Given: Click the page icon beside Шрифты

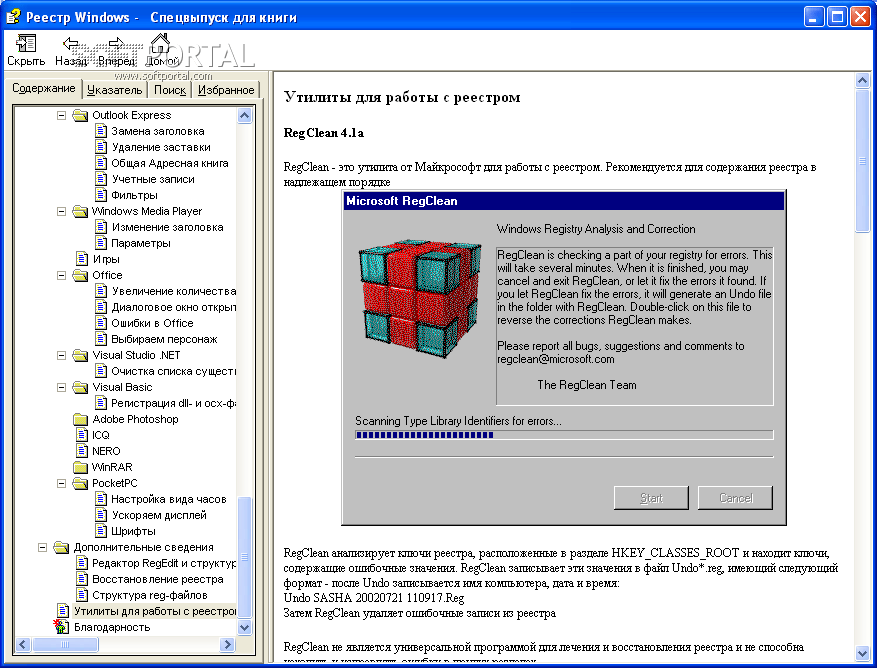Looking at the screenshot, I should pyautogui.click(x=101, y=531).
